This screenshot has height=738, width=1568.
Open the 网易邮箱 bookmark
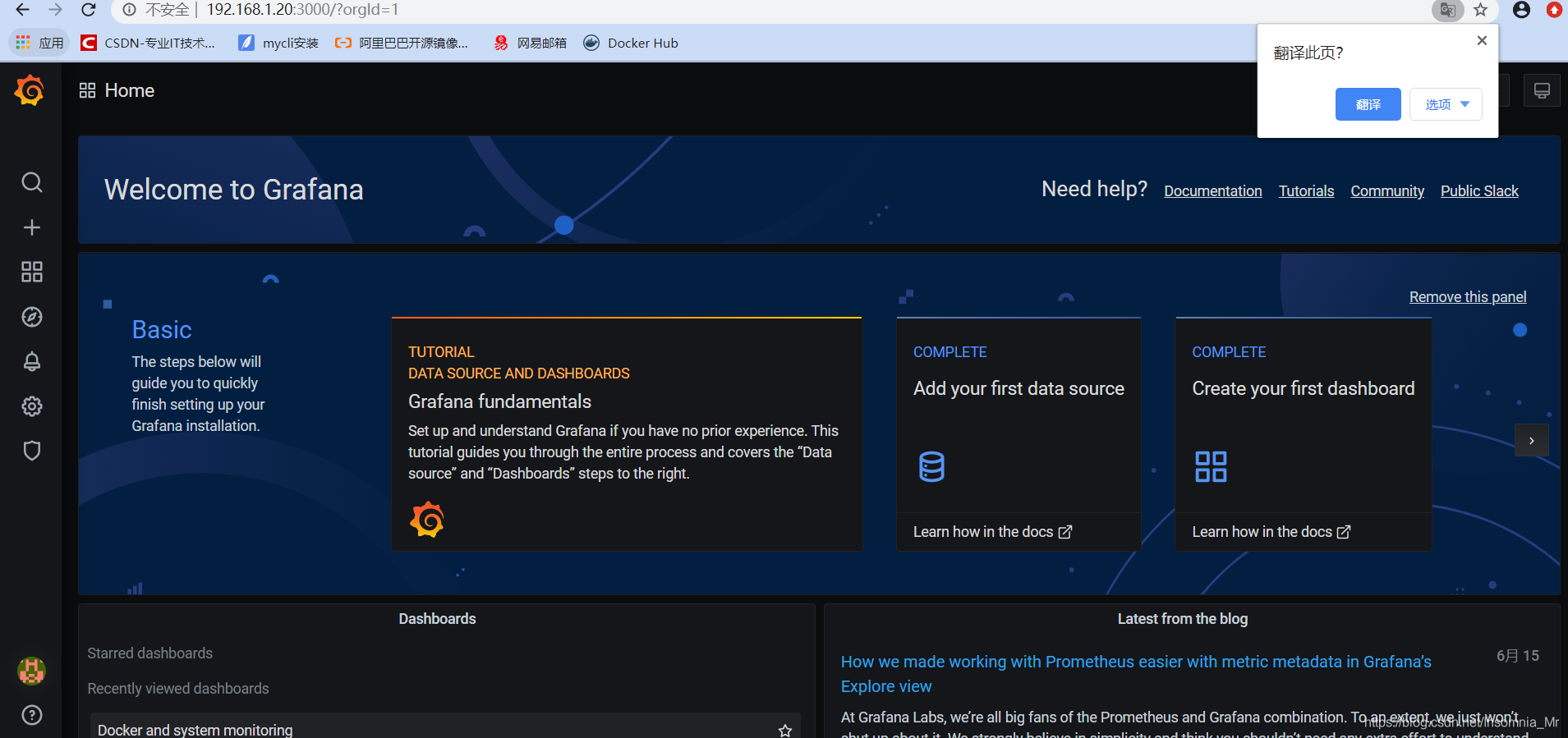tap(530, 43)
